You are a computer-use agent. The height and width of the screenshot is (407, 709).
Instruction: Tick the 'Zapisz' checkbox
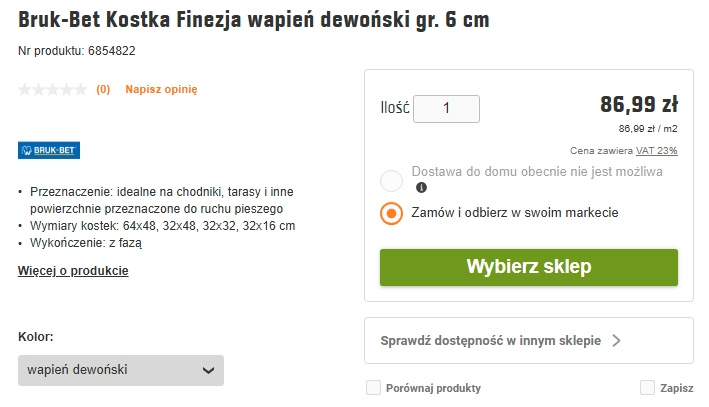pos(647,388)
